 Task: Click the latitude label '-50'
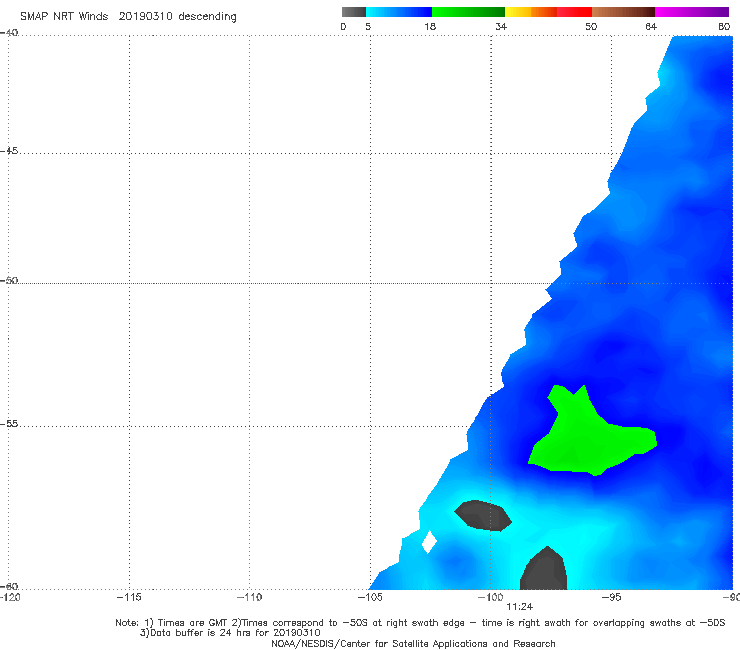(9, 280)
